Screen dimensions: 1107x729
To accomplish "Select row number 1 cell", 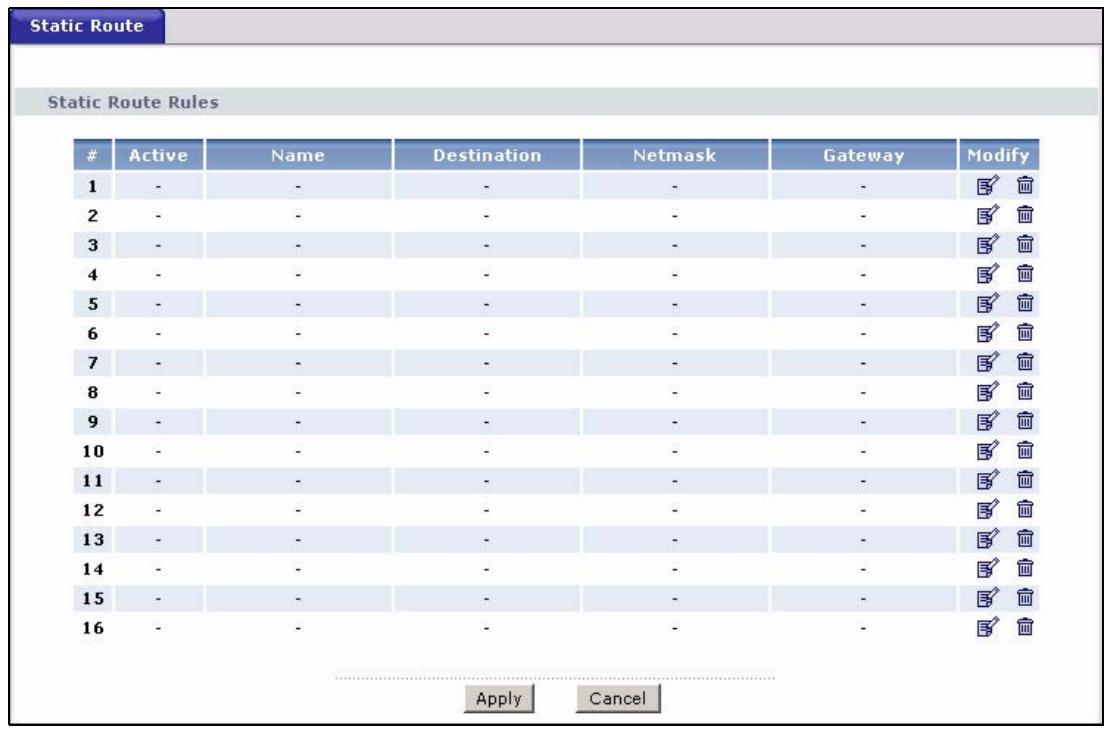I will pos(92,186).
